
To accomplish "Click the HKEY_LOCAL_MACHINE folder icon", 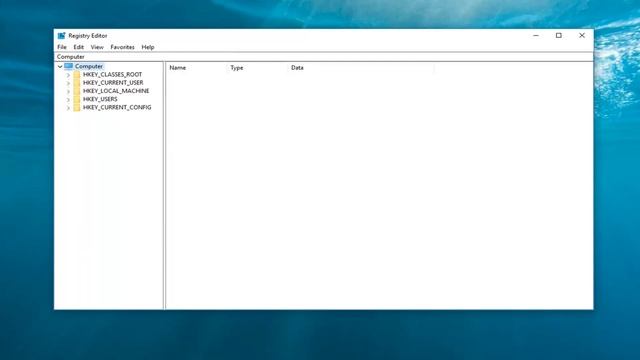I will tap(77, 91).
